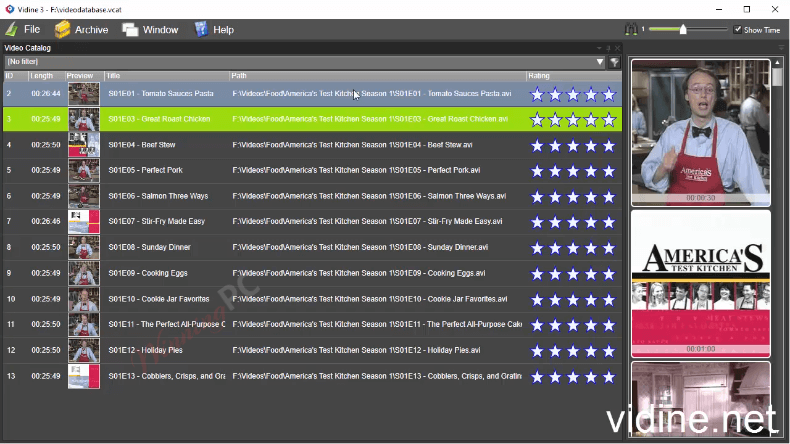Adjust the thumbnail interval slider
Viewport: 790px width, 444px height.
pos(683,29)
